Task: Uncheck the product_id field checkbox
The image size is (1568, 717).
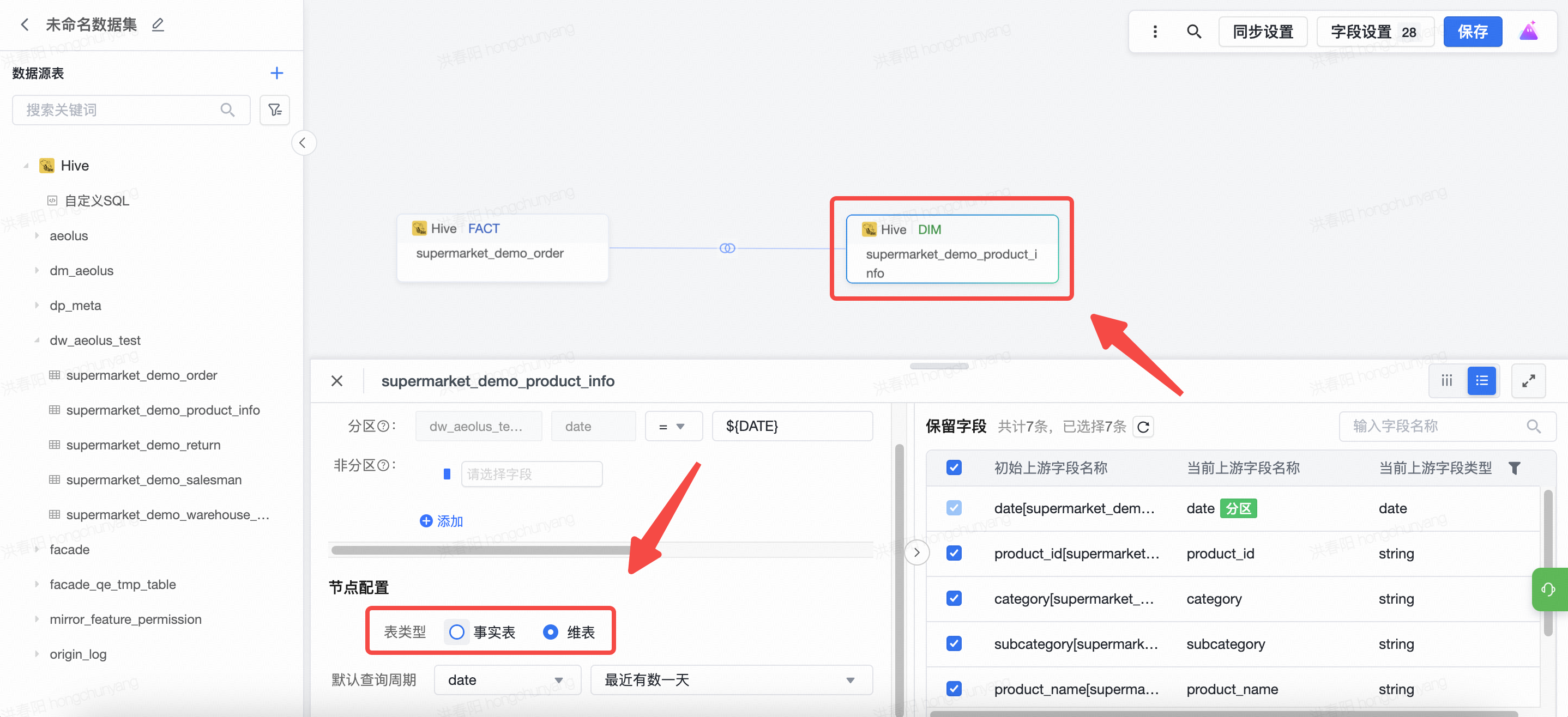Action: [x=954, y=554]
